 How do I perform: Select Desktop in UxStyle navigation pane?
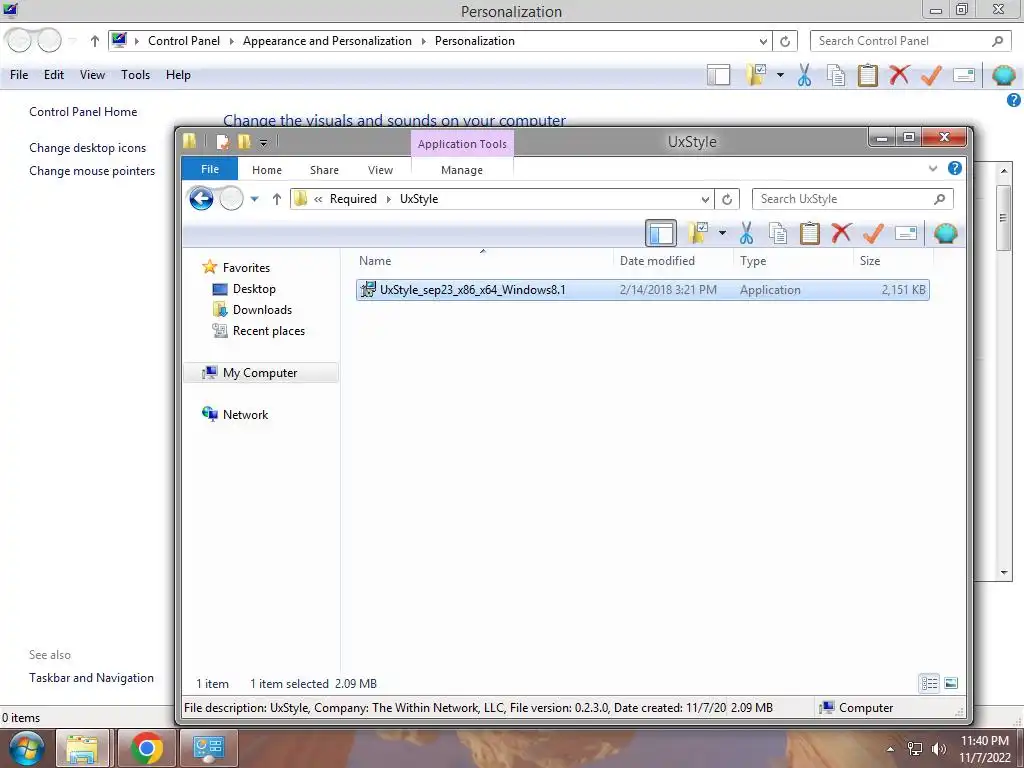click(253, 289)
